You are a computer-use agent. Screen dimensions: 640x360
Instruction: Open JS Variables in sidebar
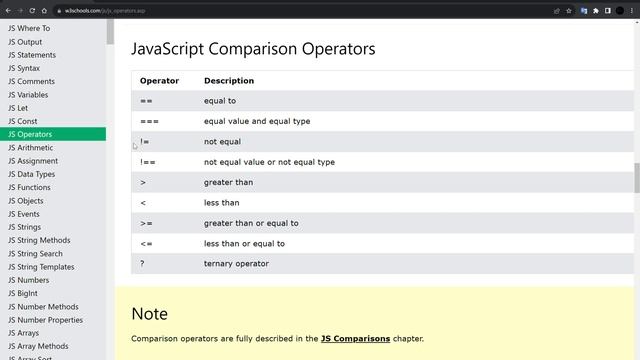[x=28, y=95]
